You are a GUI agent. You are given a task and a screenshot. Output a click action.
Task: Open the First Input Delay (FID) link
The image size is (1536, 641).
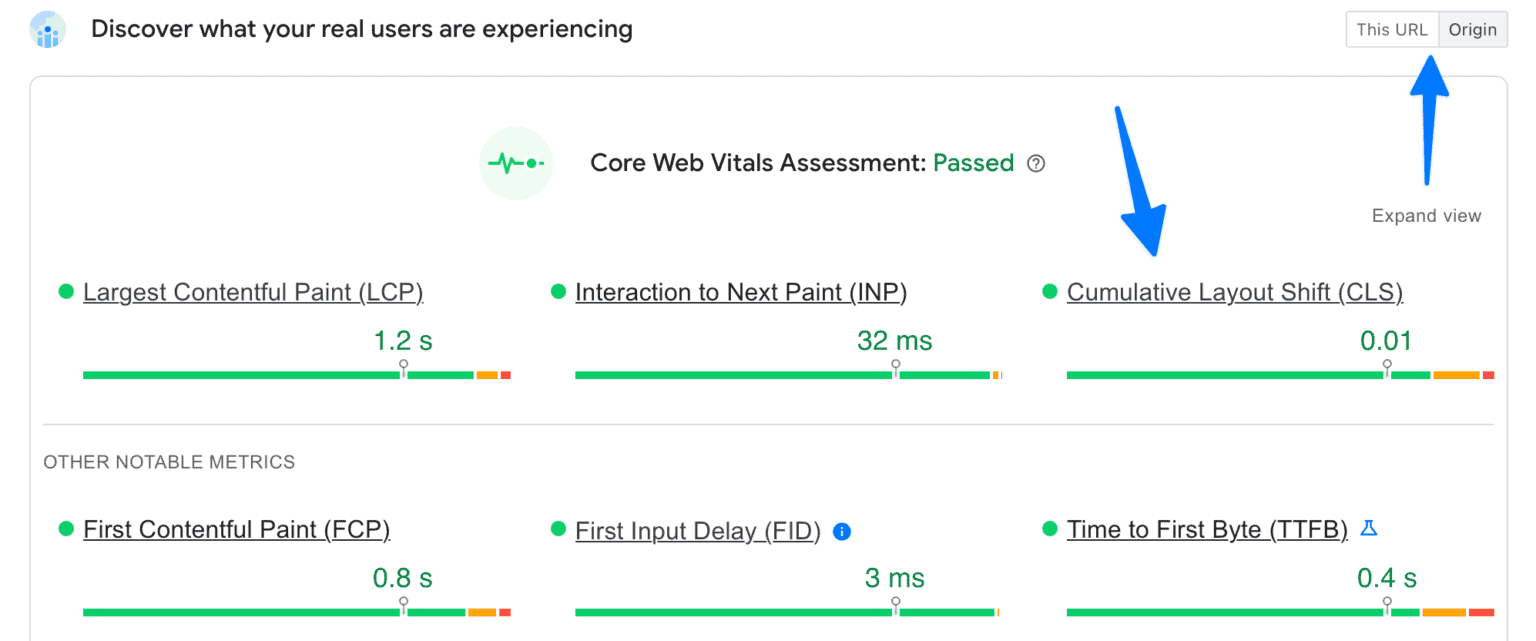(697, 531)
